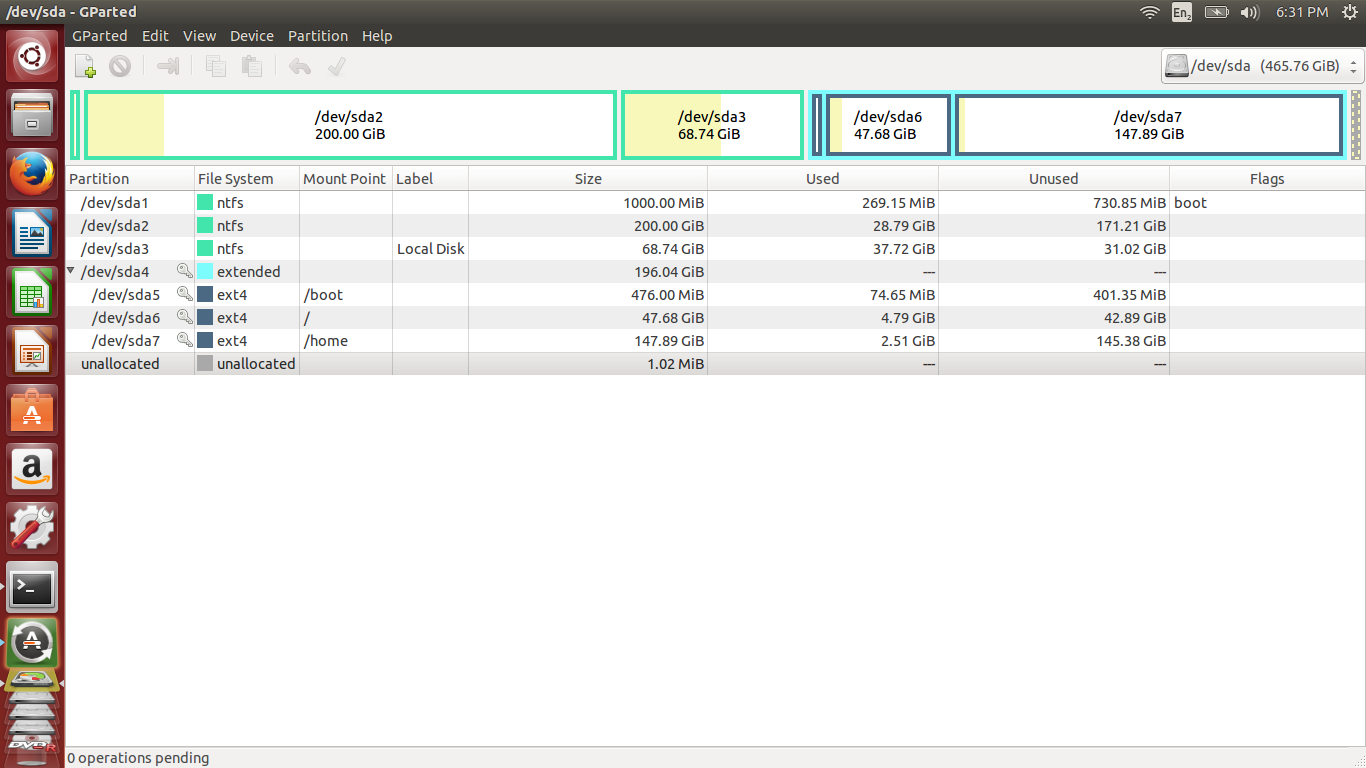Open System Settings from the launcher
Image resolution: width=1366 pixels, height=768 pixels.
(33, 528)
